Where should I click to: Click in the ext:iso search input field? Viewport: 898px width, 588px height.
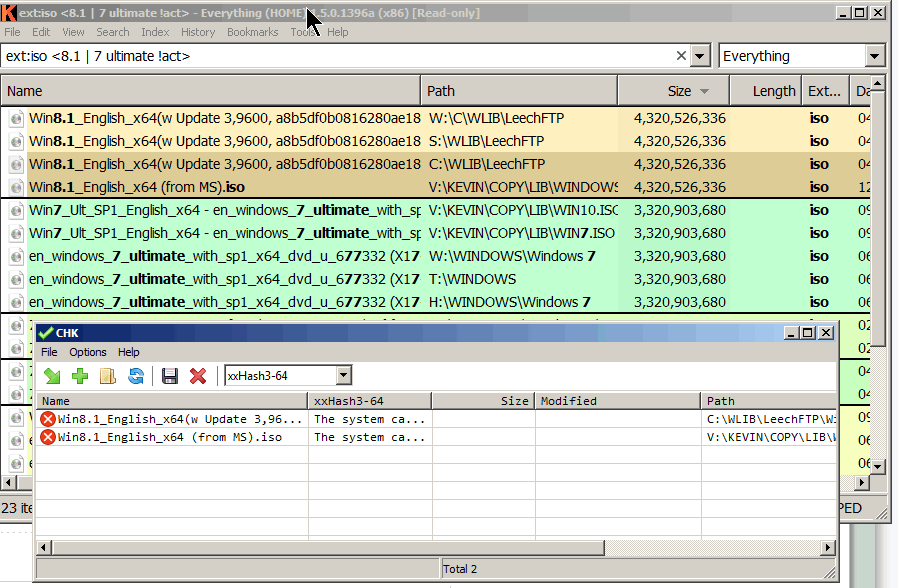click(x=338, y=56)
